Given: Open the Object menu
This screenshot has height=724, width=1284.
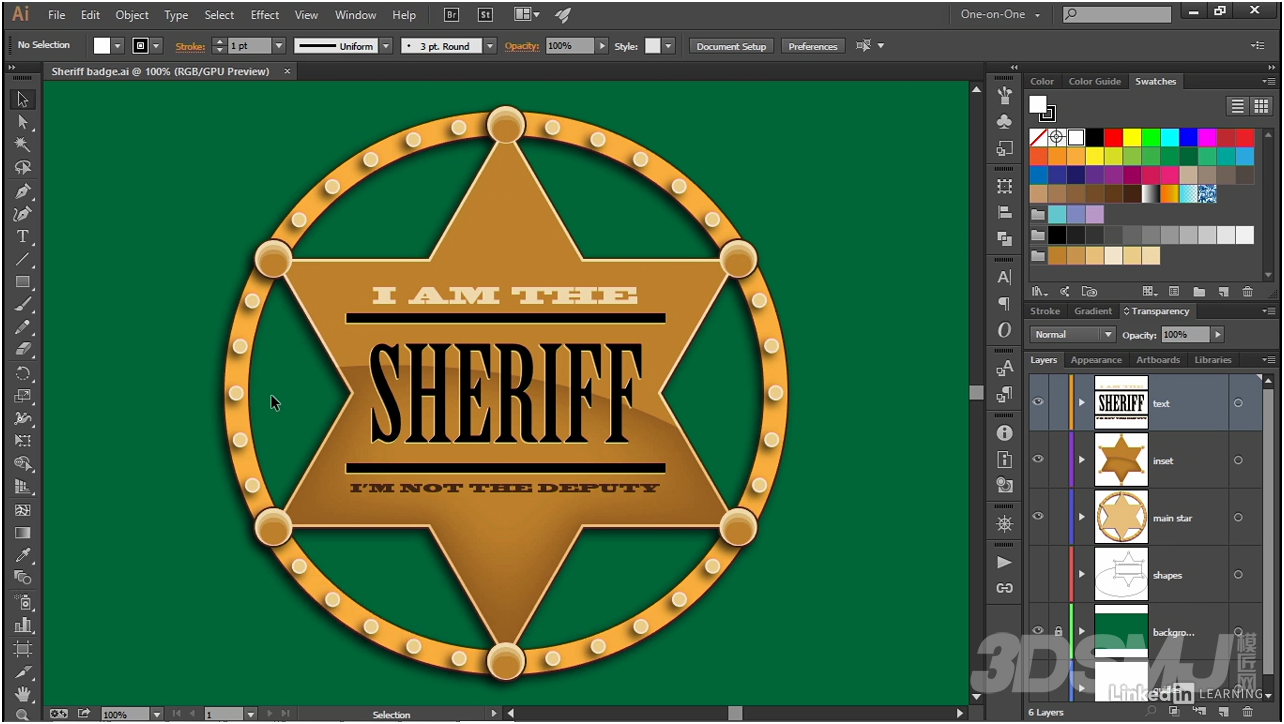Looking at the screenshot, I should coord(132,15).
